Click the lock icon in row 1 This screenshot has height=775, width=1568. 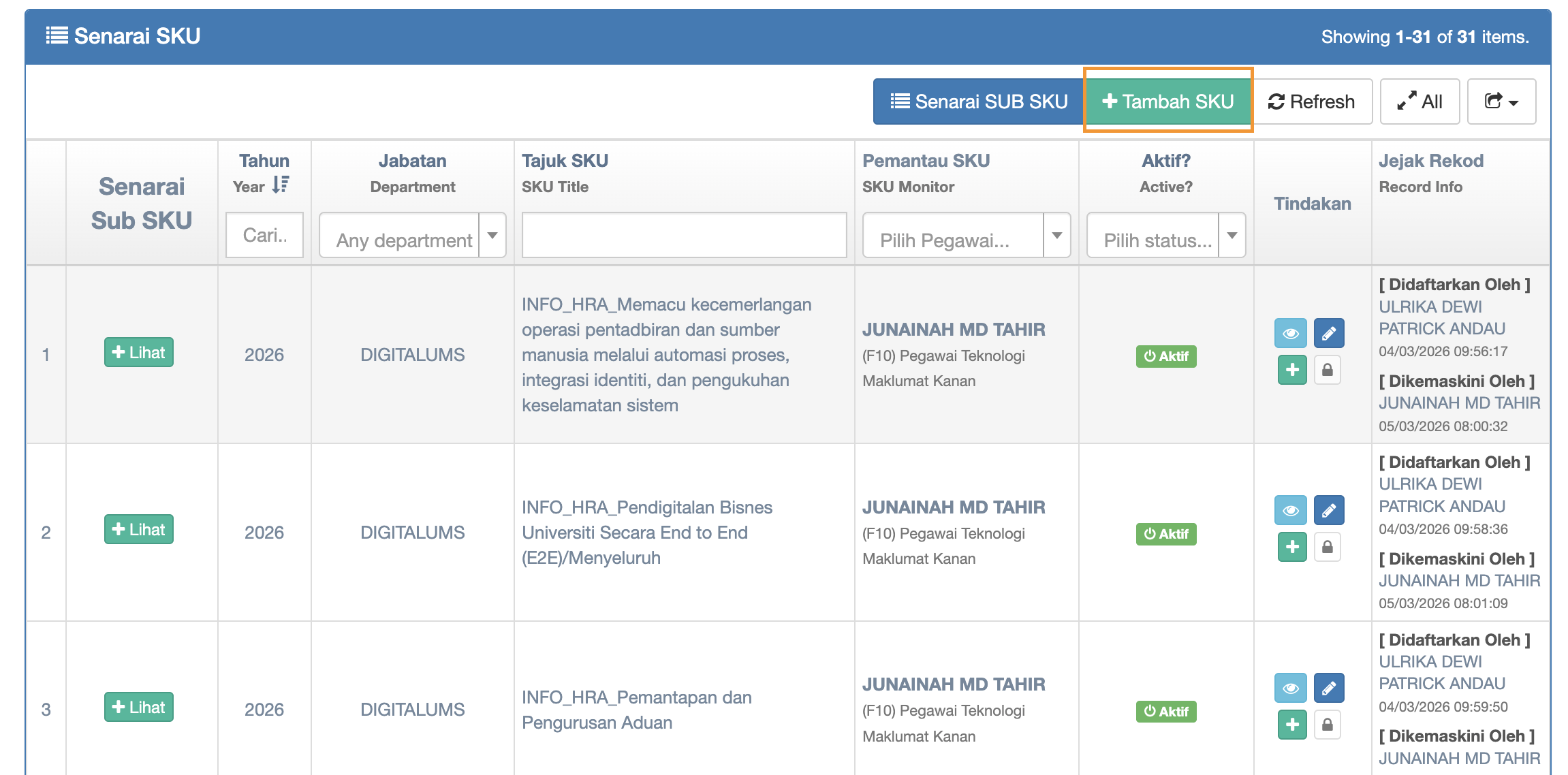click(1328, 370)
